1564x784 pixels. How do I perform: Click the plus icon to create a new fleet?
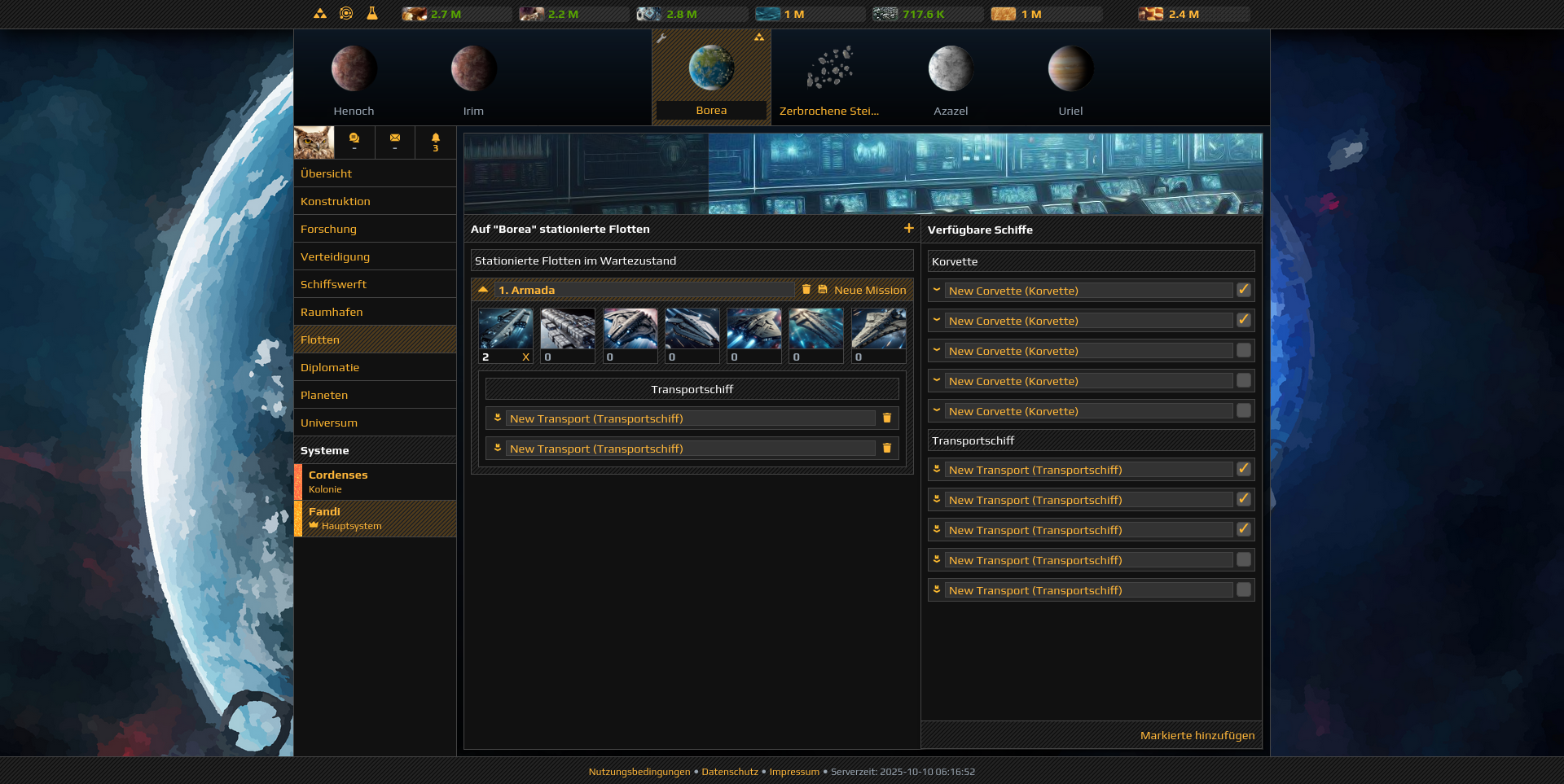tap(909, 229)
